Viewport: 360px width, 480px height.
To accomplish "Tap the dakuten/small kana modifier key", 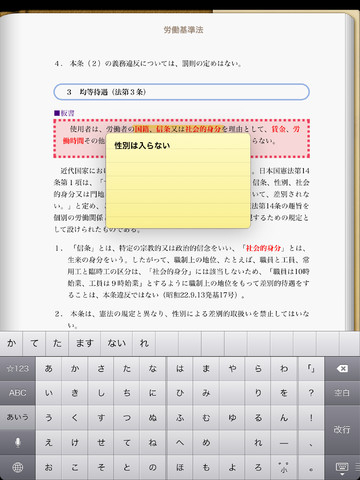I will pos(284,468).
